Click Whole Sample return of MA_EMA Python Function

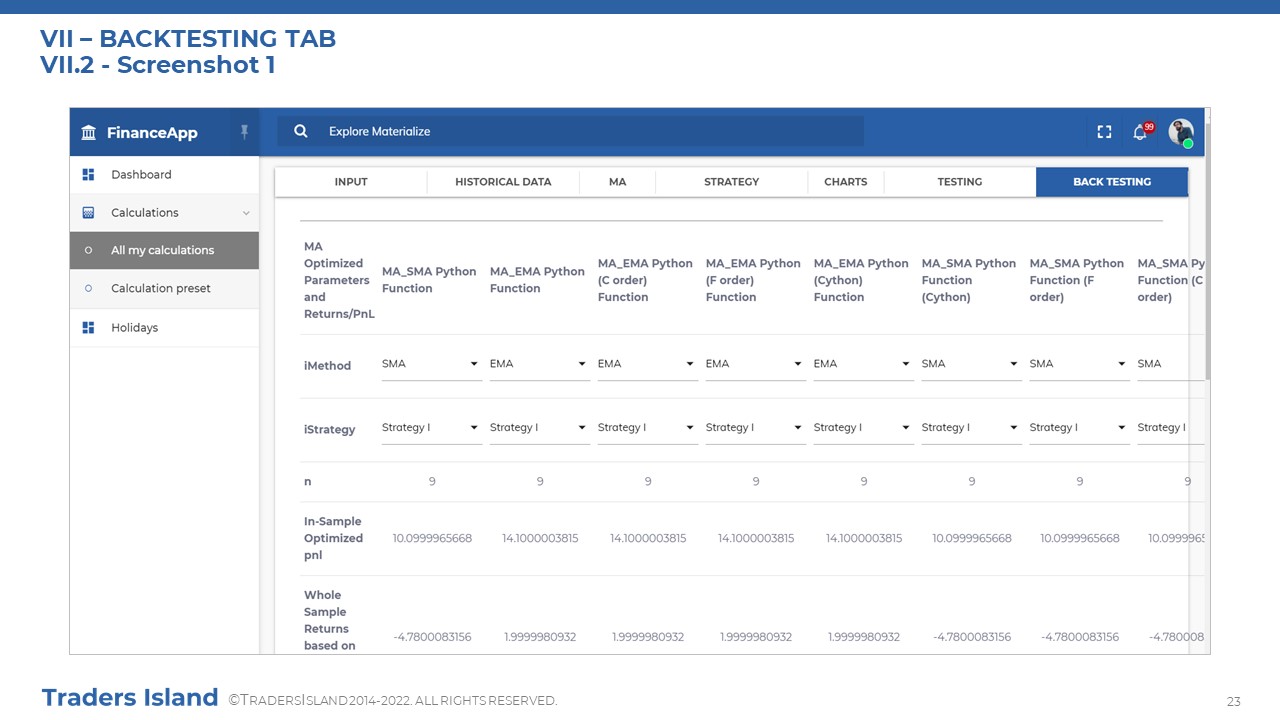tap(540, 637)
